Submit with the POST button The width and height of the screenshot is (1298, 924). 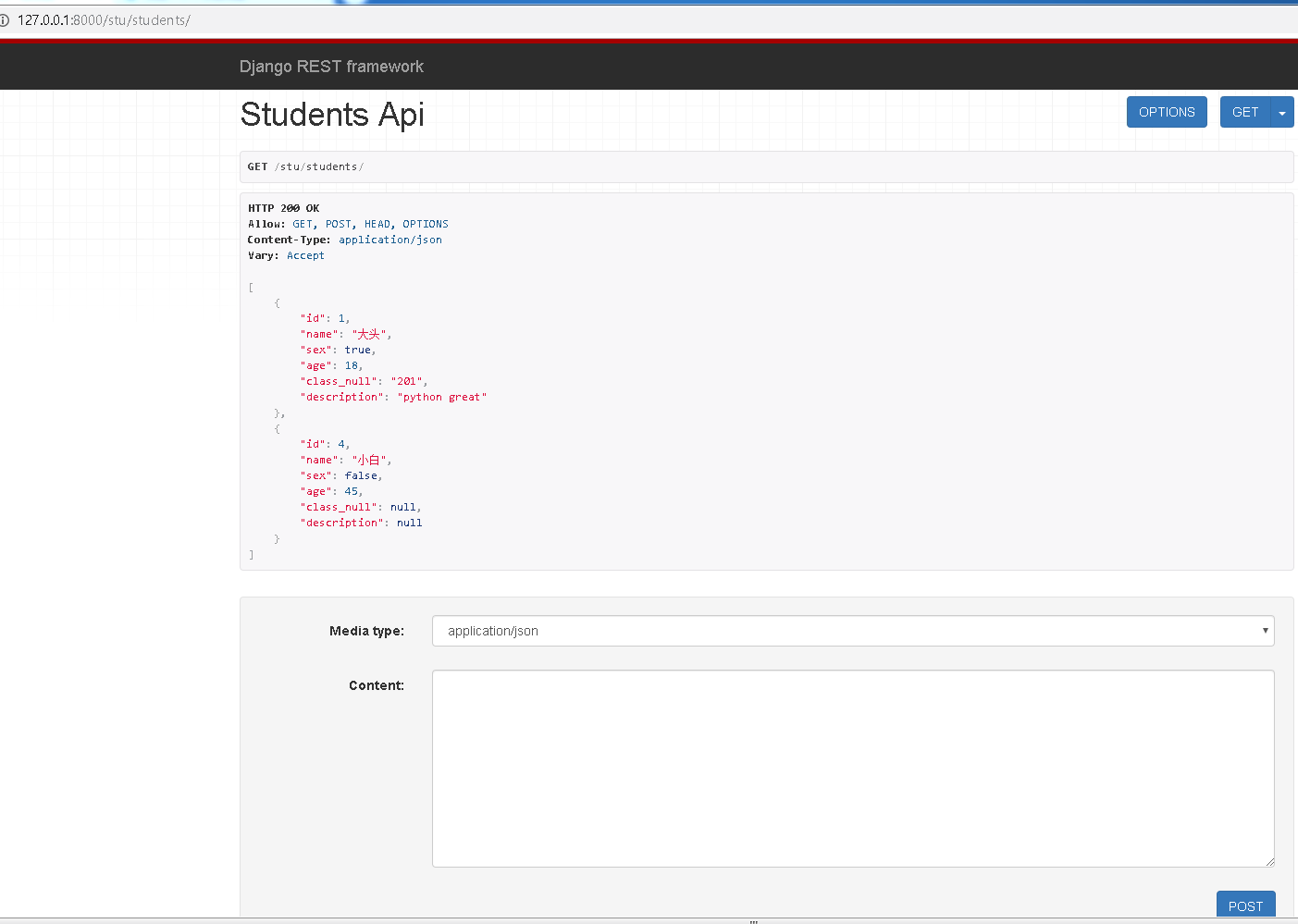[1245, 906]
